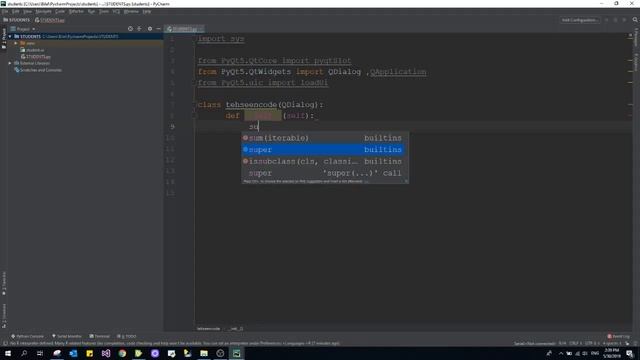640x360 pixels.
Task: Select STUDENTS.py file in project tree
Action: (36, 57)
